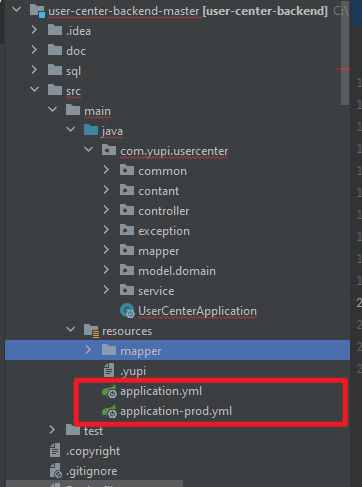Click the com.yupi.usercenter package icon
Image resolution: width=362 pixels, height=487 pixels.
point(109,150)
